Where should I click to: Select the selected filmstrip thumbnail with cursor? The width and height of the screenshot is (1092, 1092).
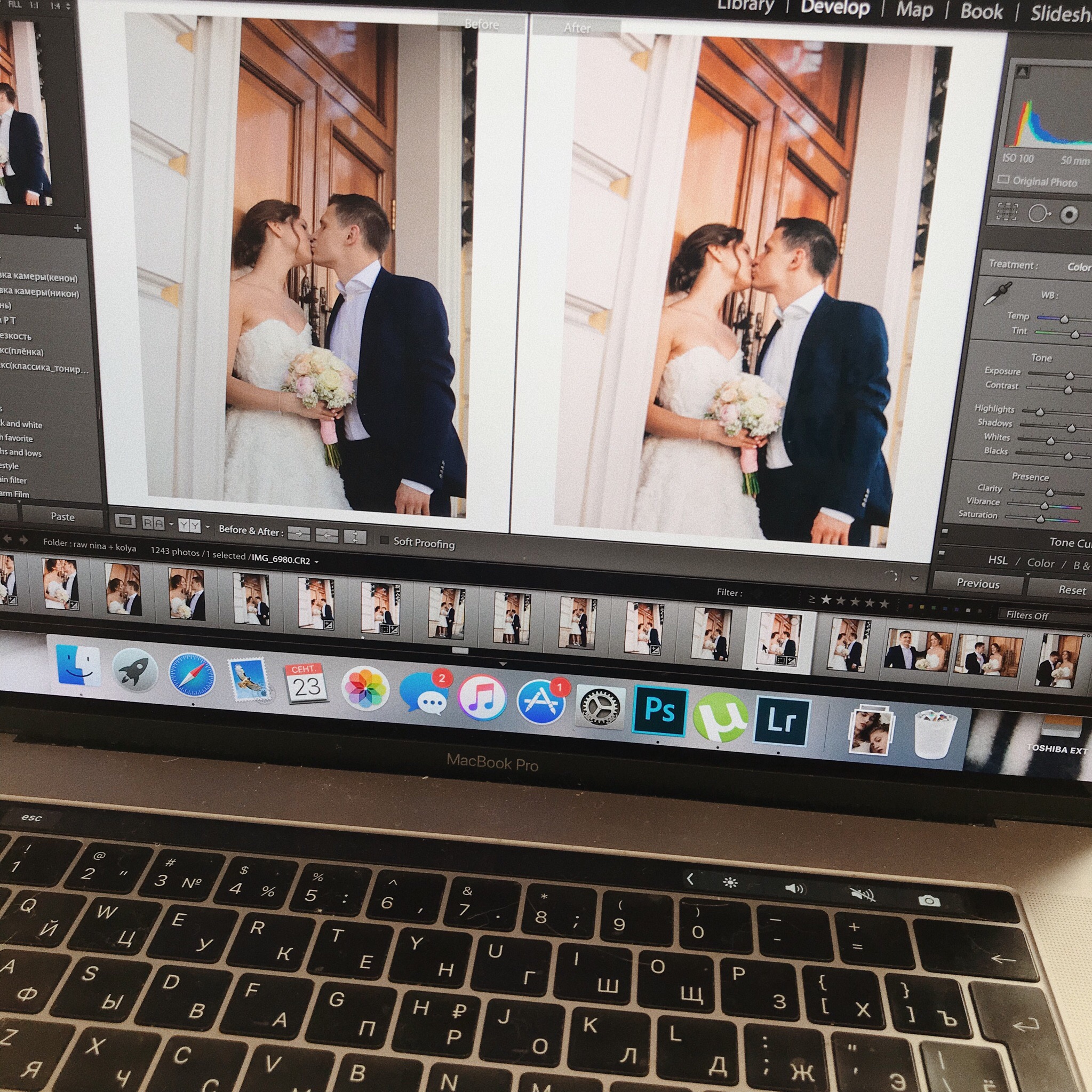click(780, 641)
